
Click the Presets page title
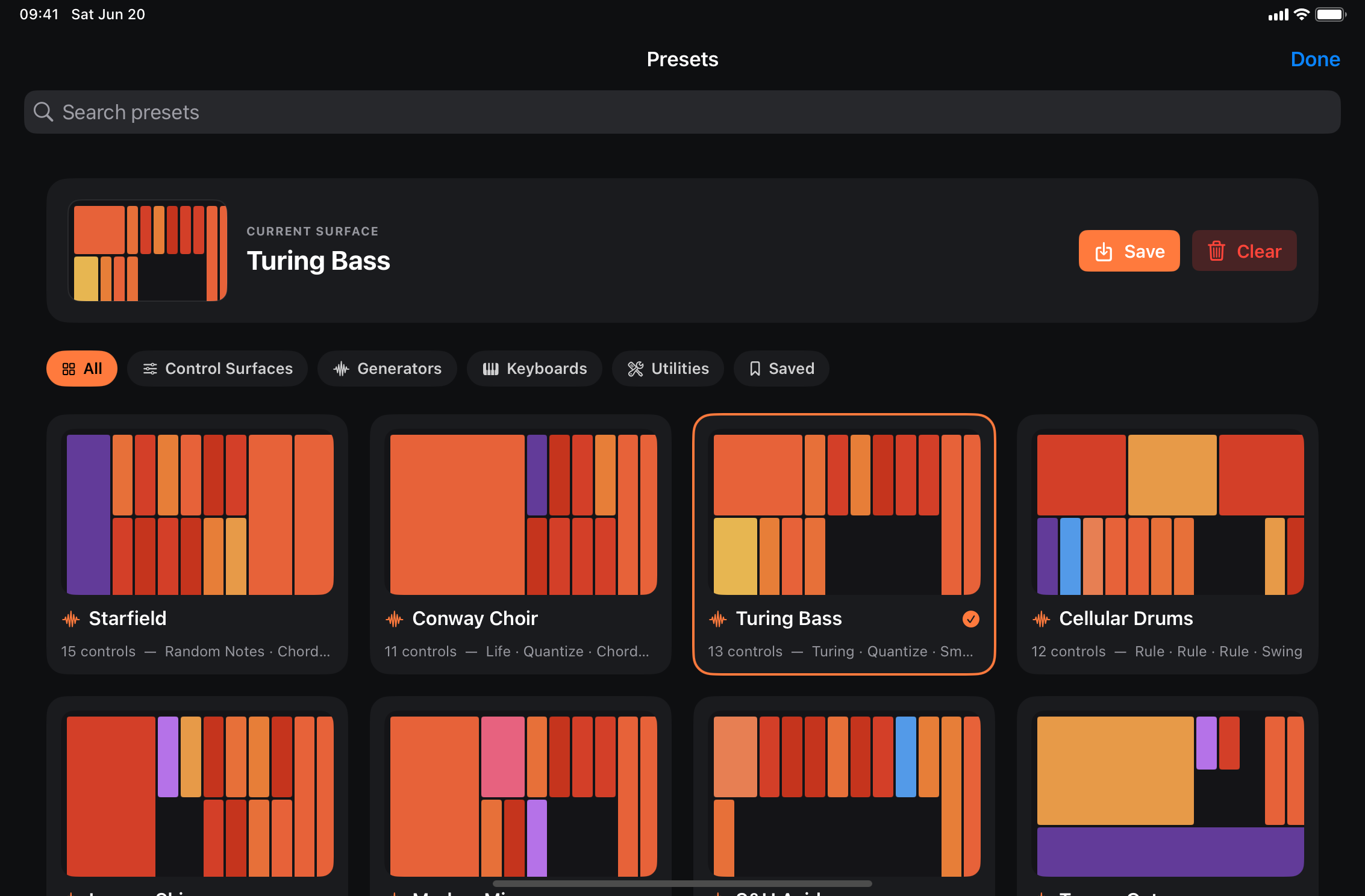point(682,59)
